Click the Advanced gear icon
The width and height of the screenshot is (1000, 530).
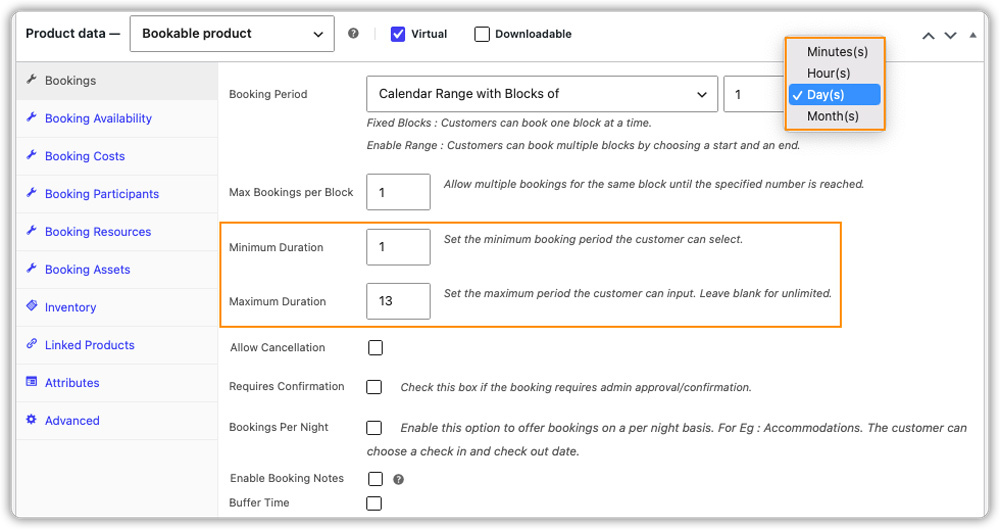(31, 419)
